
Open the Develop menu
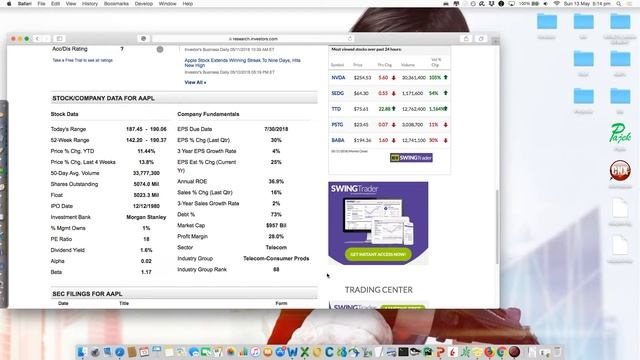tap(144, 4)
